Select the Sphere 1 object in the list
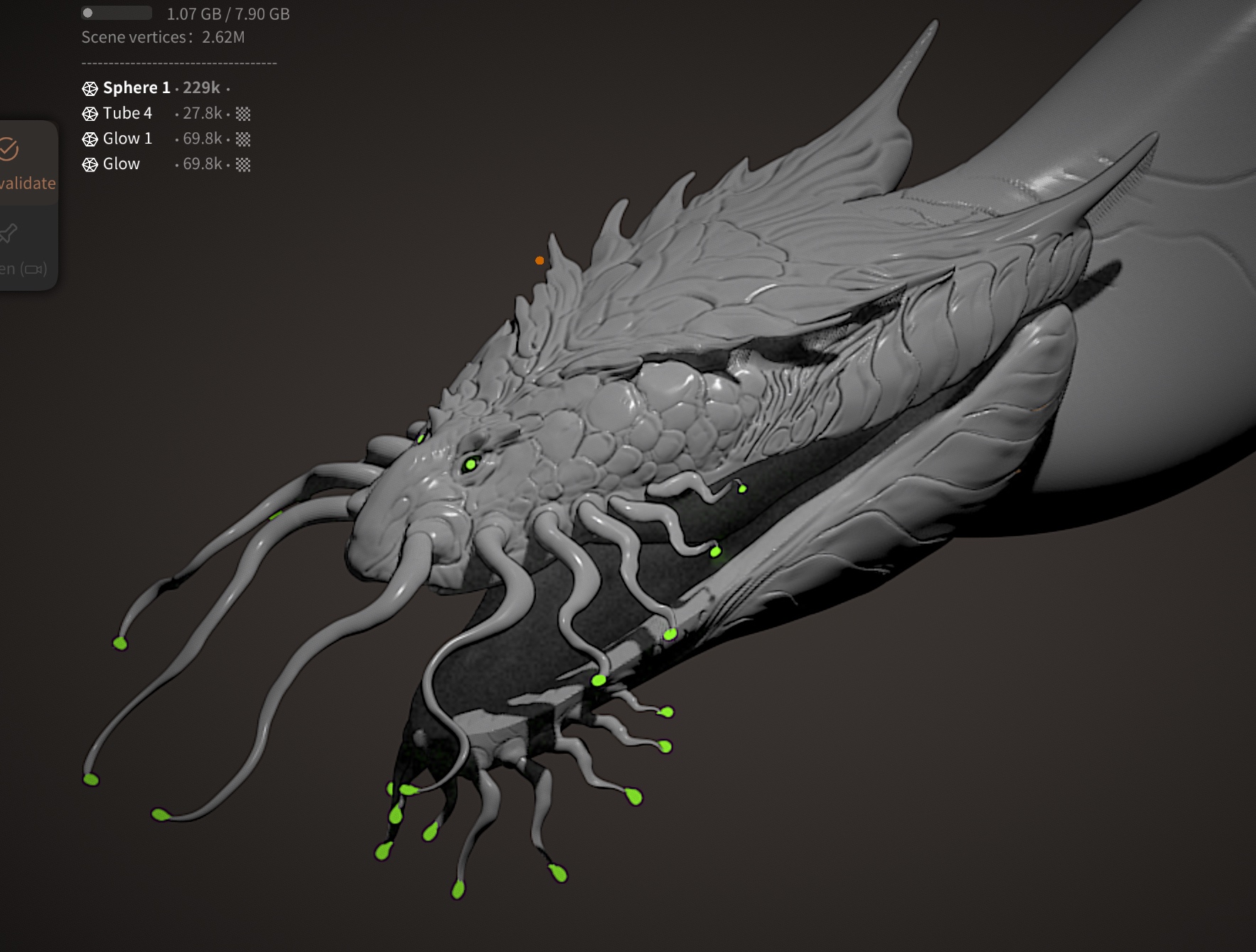This screenshot has height=952, width=1256. coord(136,88)
